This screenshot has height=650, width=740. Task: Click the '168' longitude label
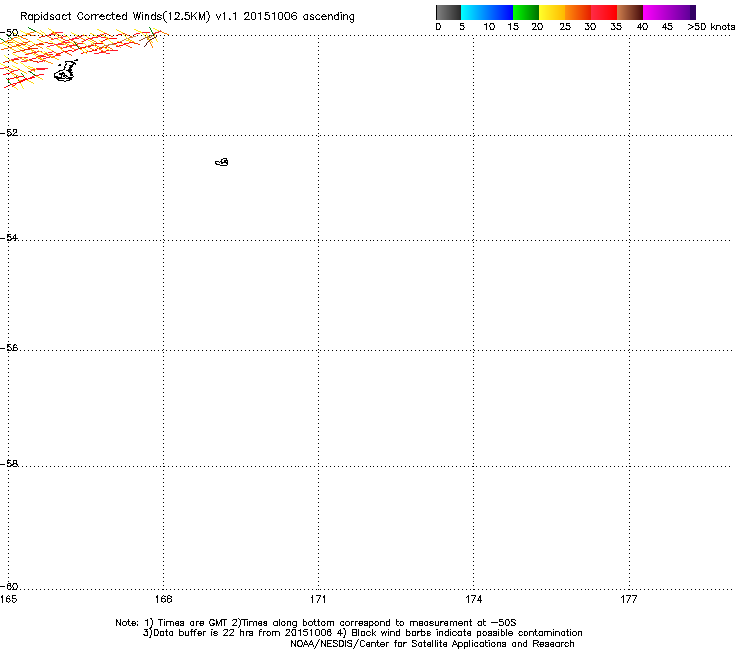[163, 599]
